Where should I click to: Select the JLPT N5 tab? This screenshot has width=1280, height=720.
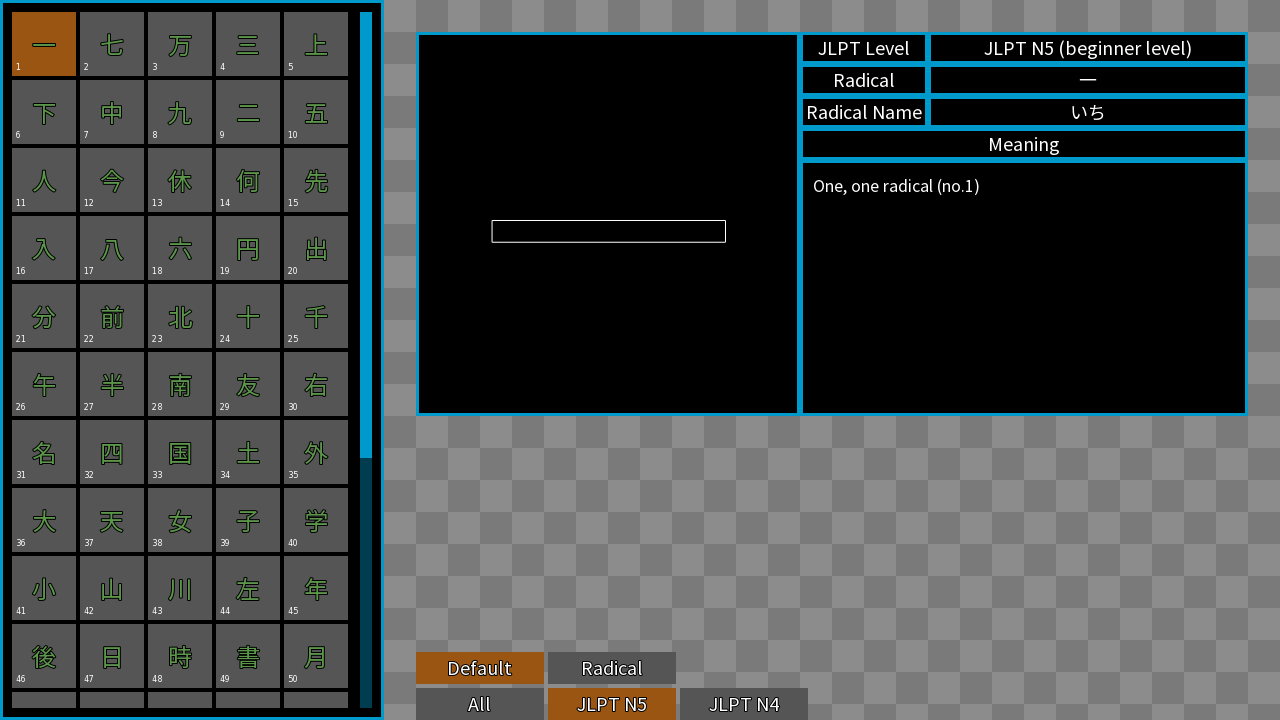612,704
